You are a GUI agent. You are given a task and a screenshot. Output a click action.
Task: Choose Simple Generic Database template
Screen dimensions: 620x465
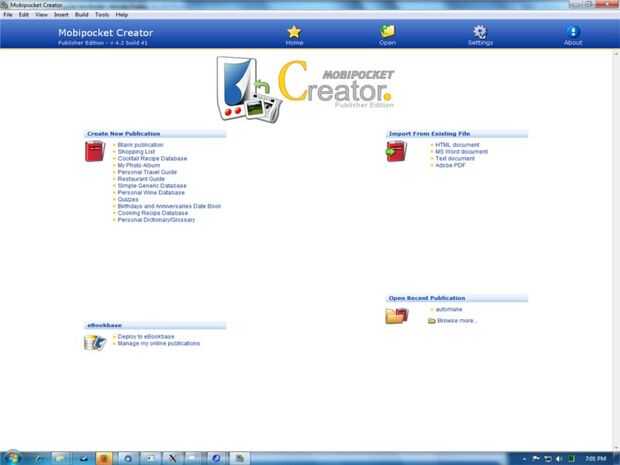(152, 186)
